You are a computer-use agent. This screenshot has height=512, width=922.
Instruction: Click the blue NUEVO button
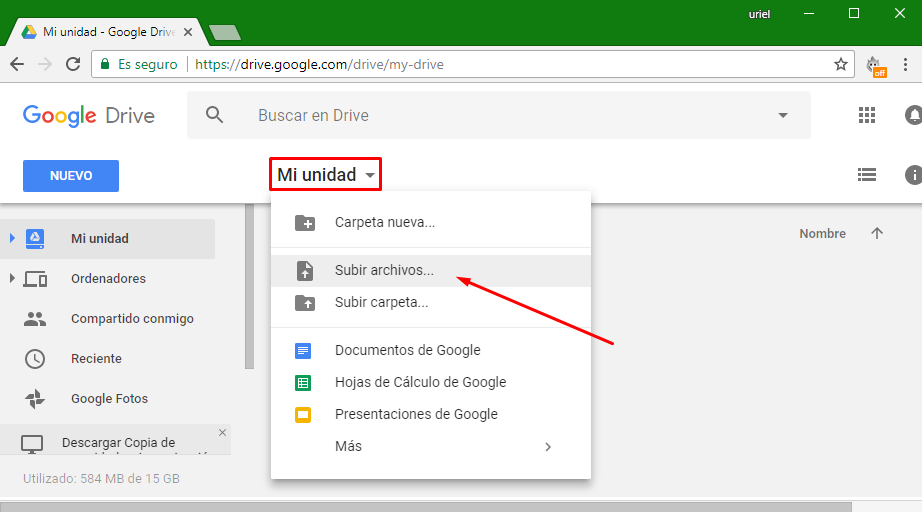71,176
